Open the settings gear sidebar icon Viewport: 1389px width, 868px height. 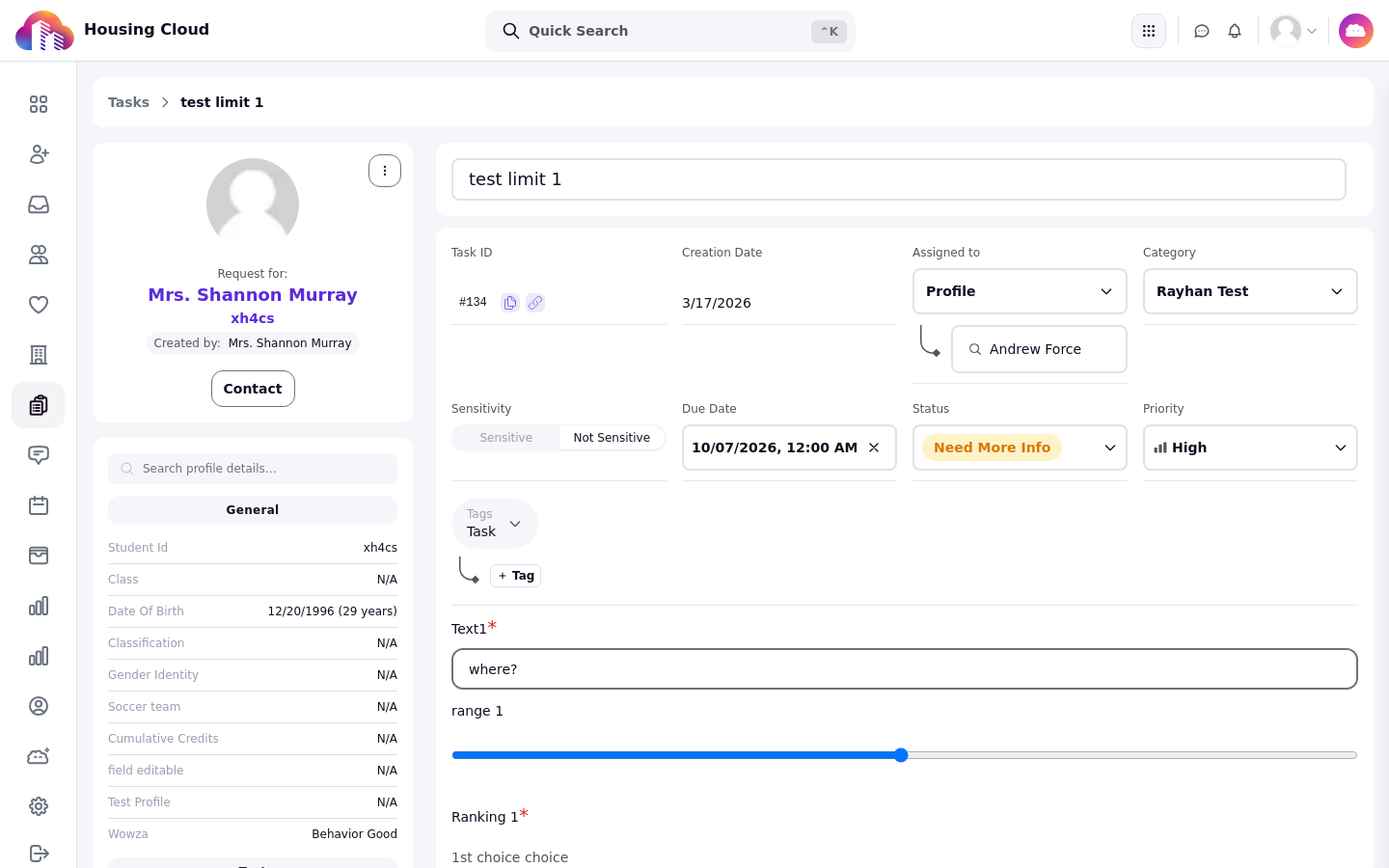click(39, 806)
